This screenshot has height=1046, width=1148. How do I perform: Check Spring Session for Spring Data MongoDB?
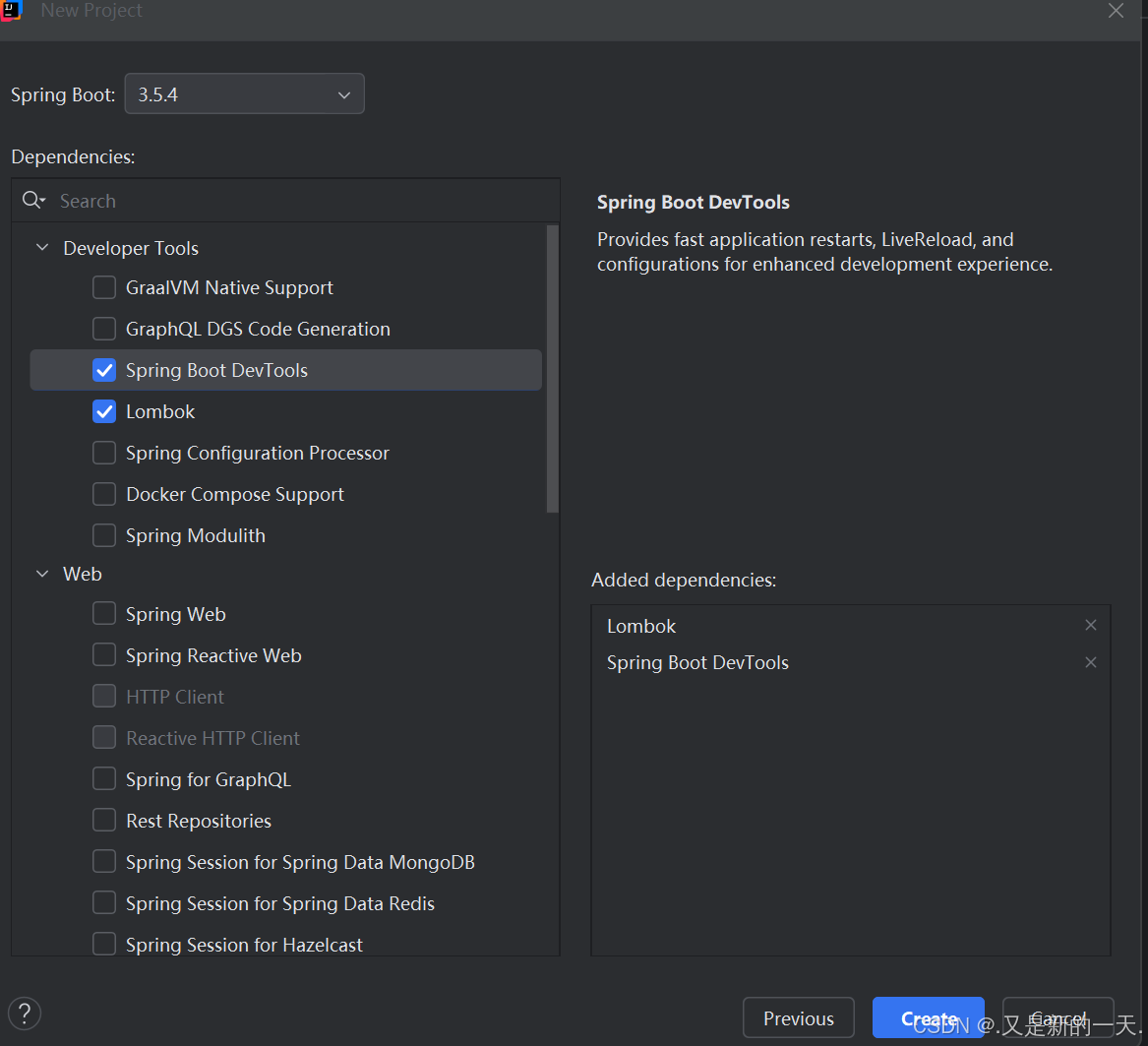(104, 861)
